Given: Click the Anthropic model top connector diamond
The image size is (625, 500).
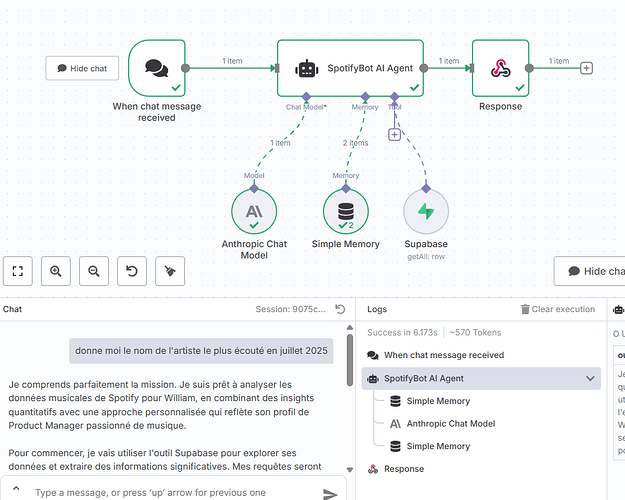Looking at the screenshot, I should [254, 189].
